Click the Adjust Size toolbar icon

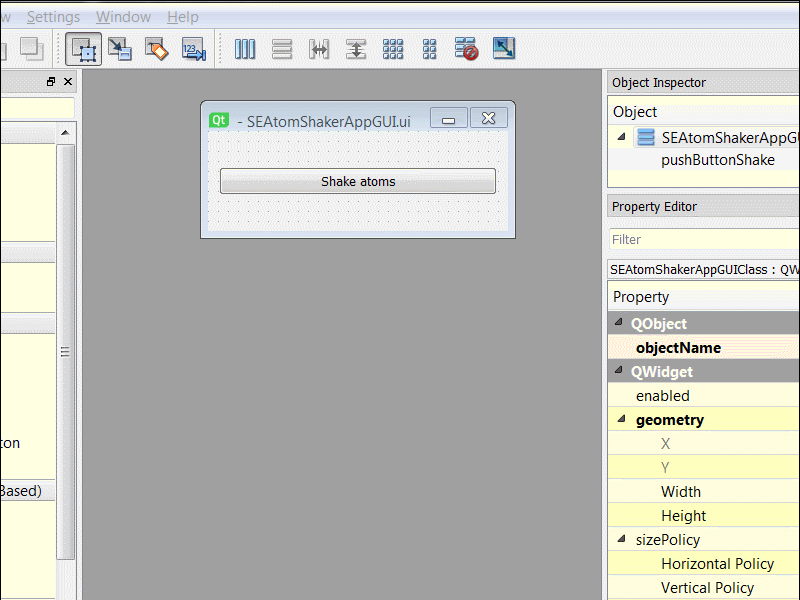(x=504, y=48)
